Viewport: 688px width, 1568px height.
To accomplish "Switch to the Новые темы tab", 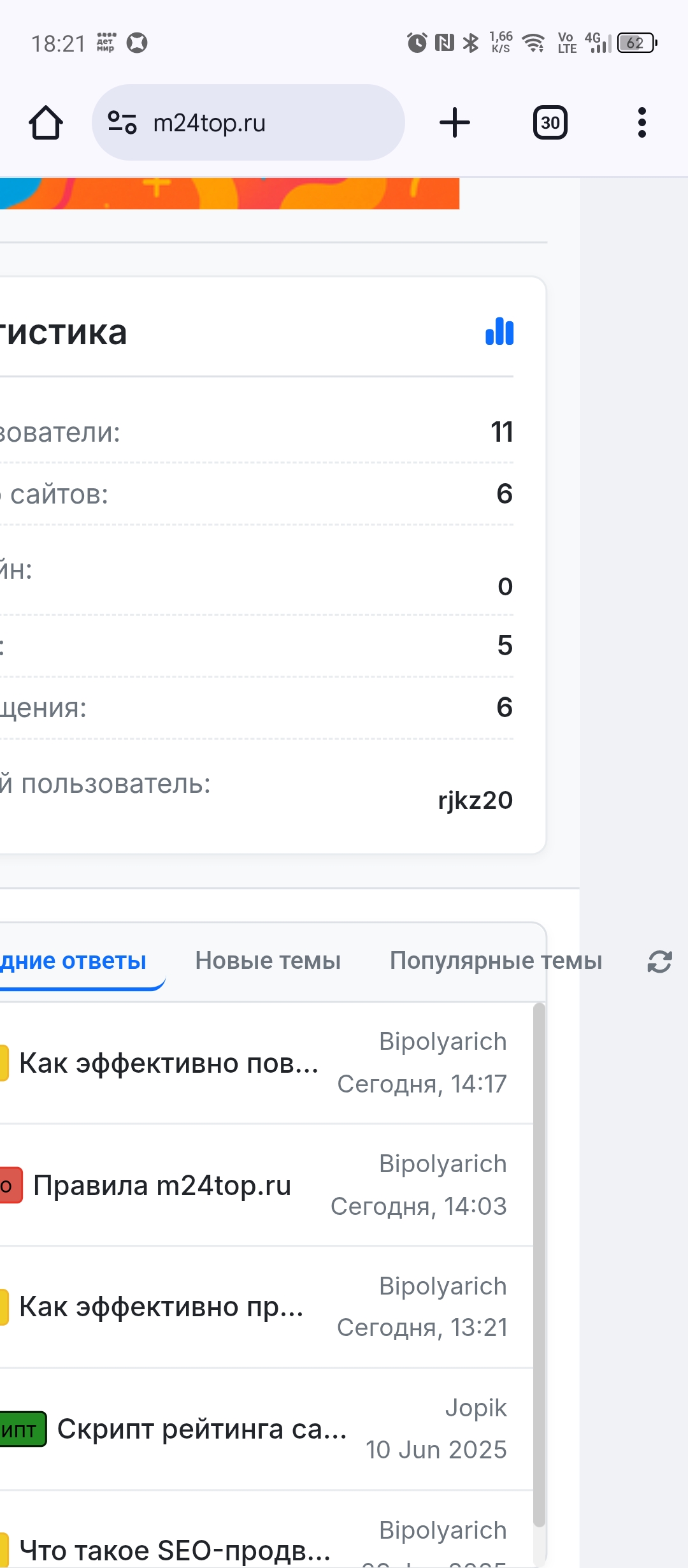I will [268, 961].
